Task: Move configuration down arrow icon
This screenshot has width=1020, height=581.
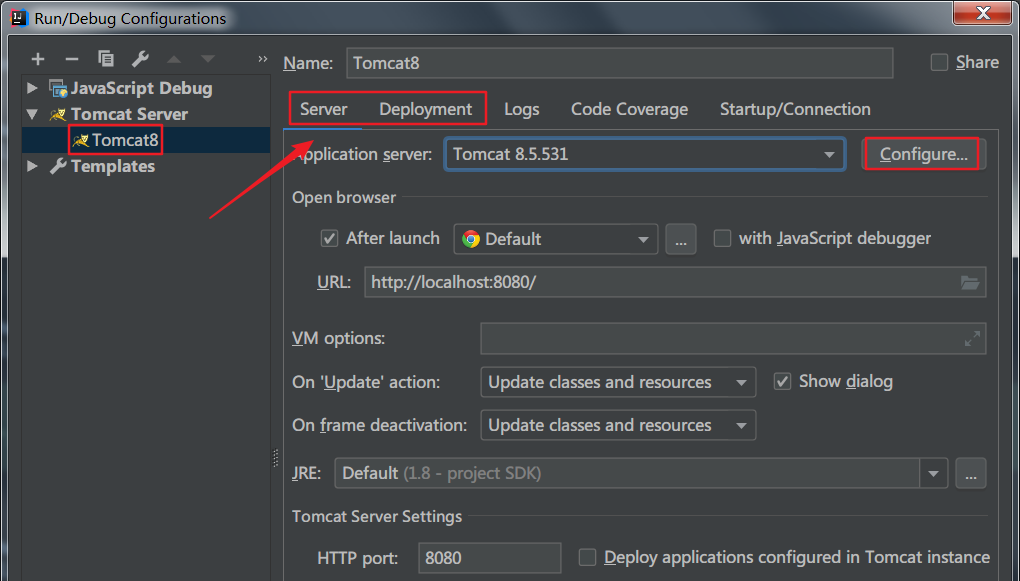Action: pyautogui.click(x=208, y=59)
